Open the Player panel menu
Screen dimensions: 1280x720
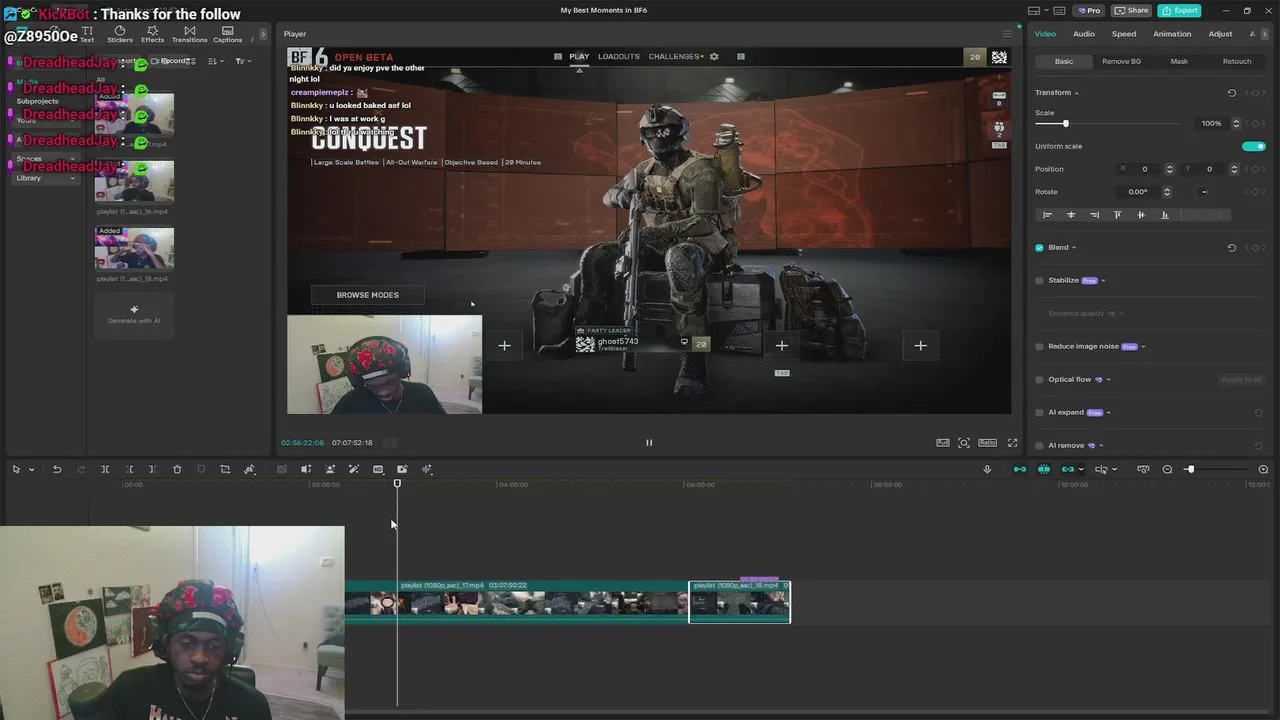[x=1007, y=34]
